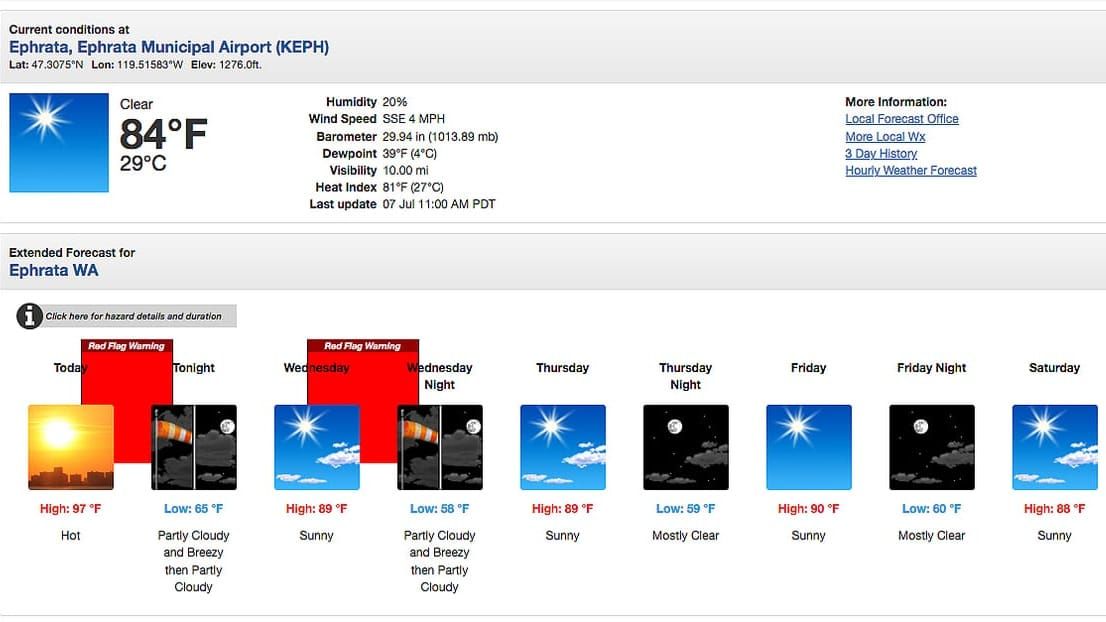The height and width of the screenshot is (622, 1106).
Task: Click the Elev: 1276.0ft. text
Action: pyautogui.click(x=226, y=65)
